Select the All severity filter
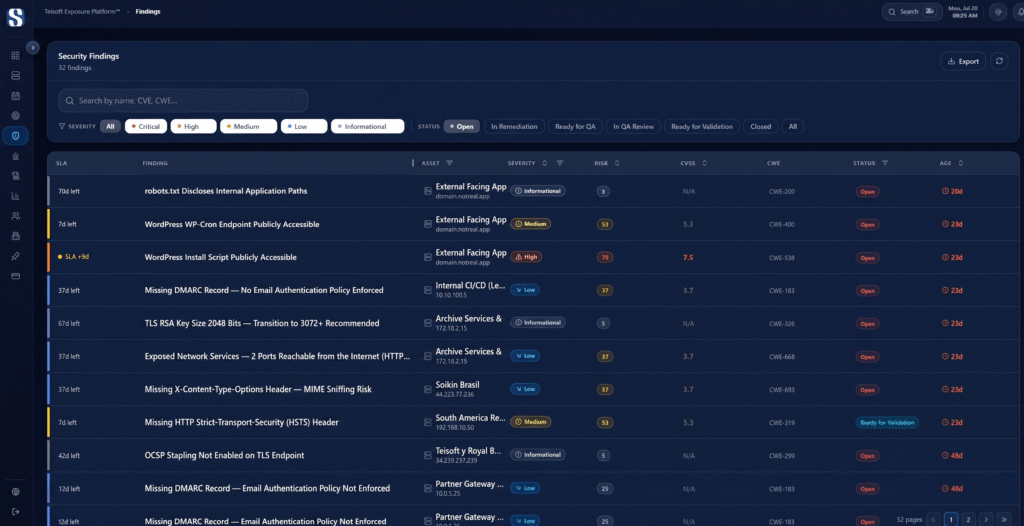 click(110, 127)
